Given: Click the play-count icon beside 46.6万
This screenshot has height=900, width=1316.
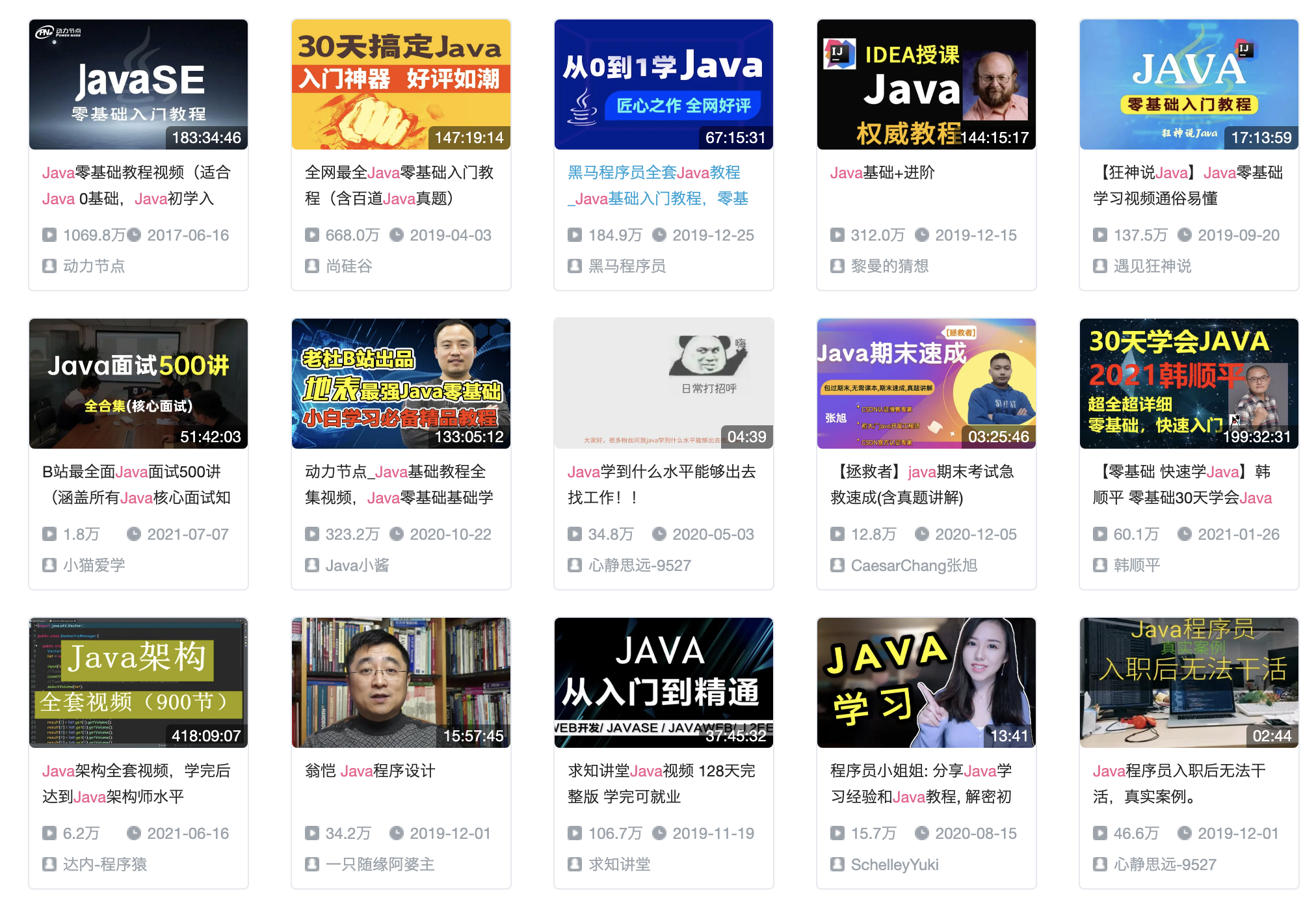Looking at the screenshot, I should (1100, 834).
